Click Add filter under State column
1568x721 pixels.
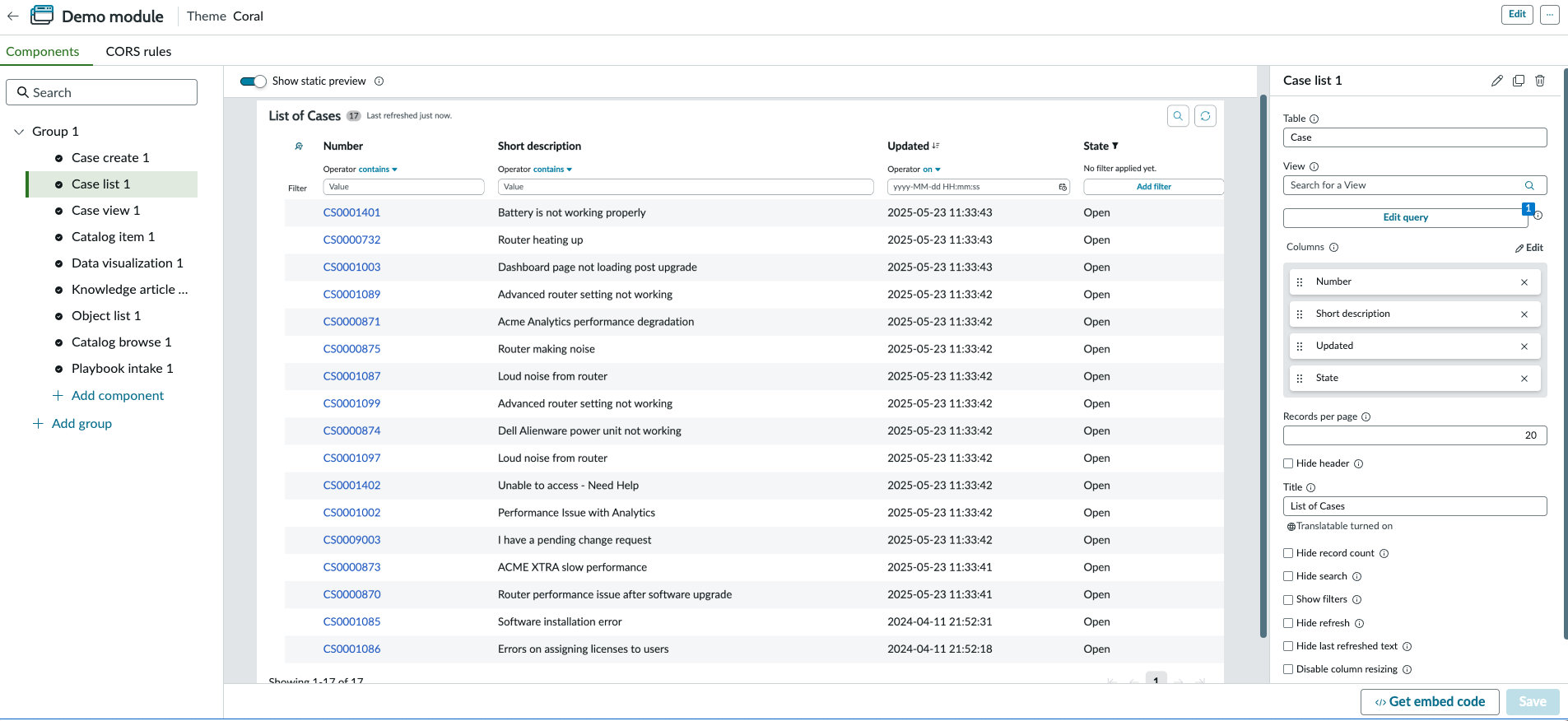[1153, 187]
